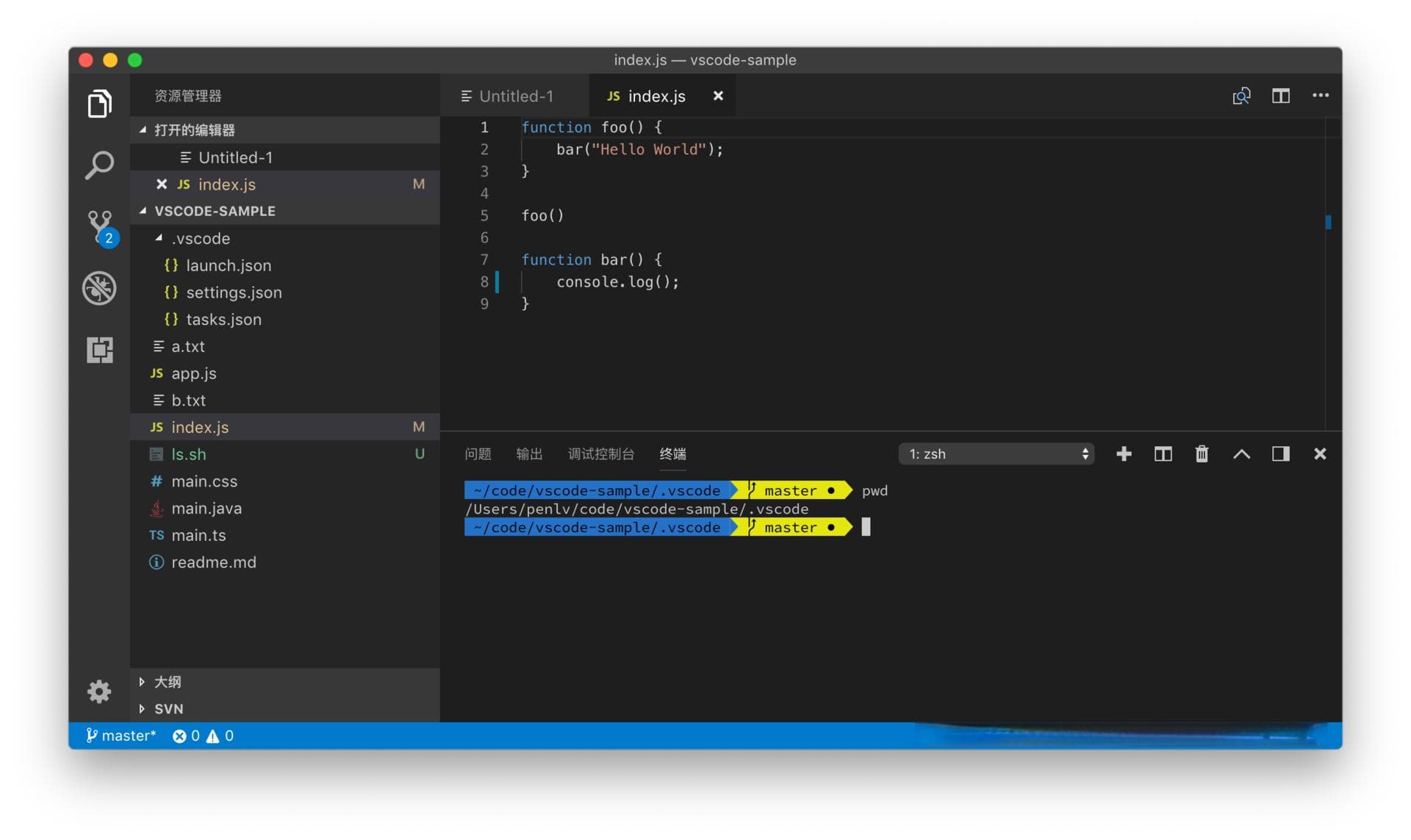1411x840 pixels.
Task: Open the 输出 panel tab
Action: click(x=529, y=453)
